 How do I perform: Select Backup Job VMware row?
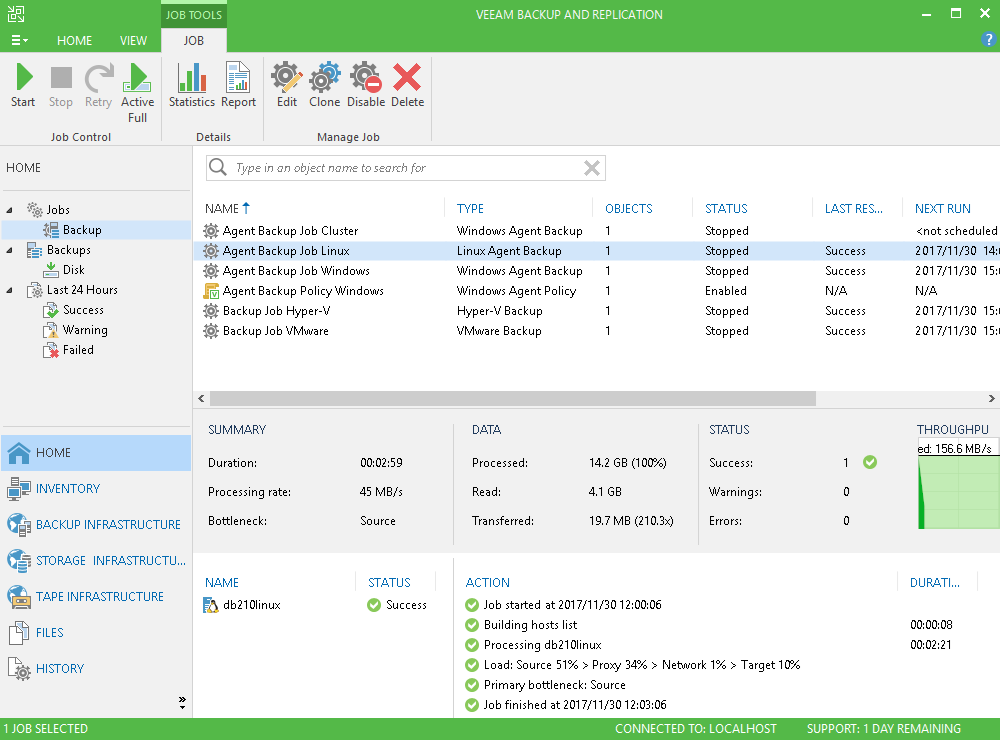coord(596,331)
